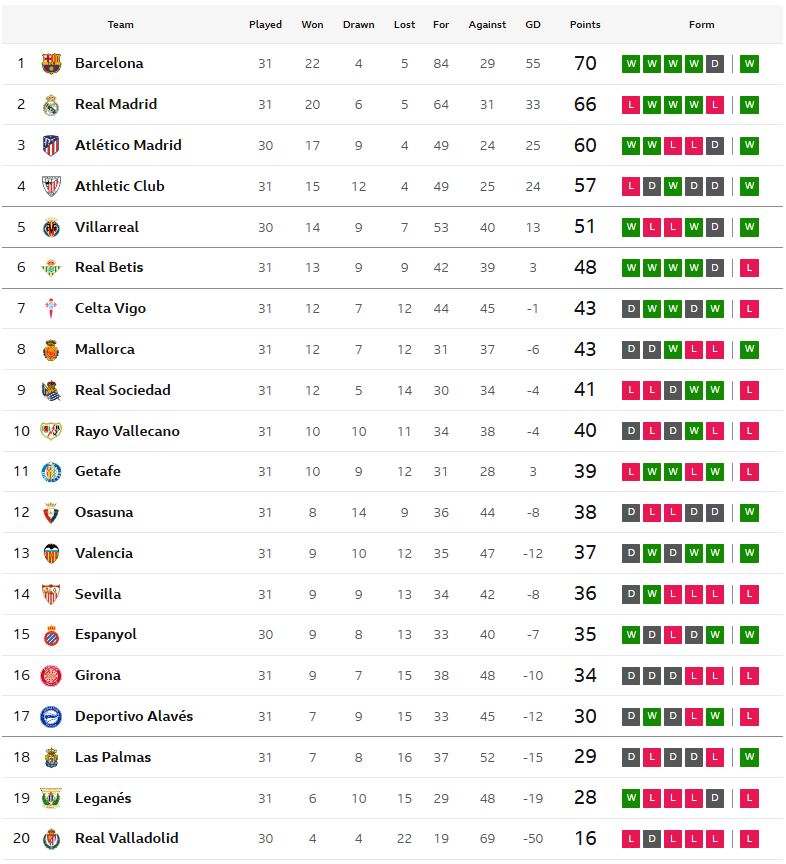Click the Real Sociedad crest icon
The width and height of the screenshot is (786, 864).
[x=51, y=390]
